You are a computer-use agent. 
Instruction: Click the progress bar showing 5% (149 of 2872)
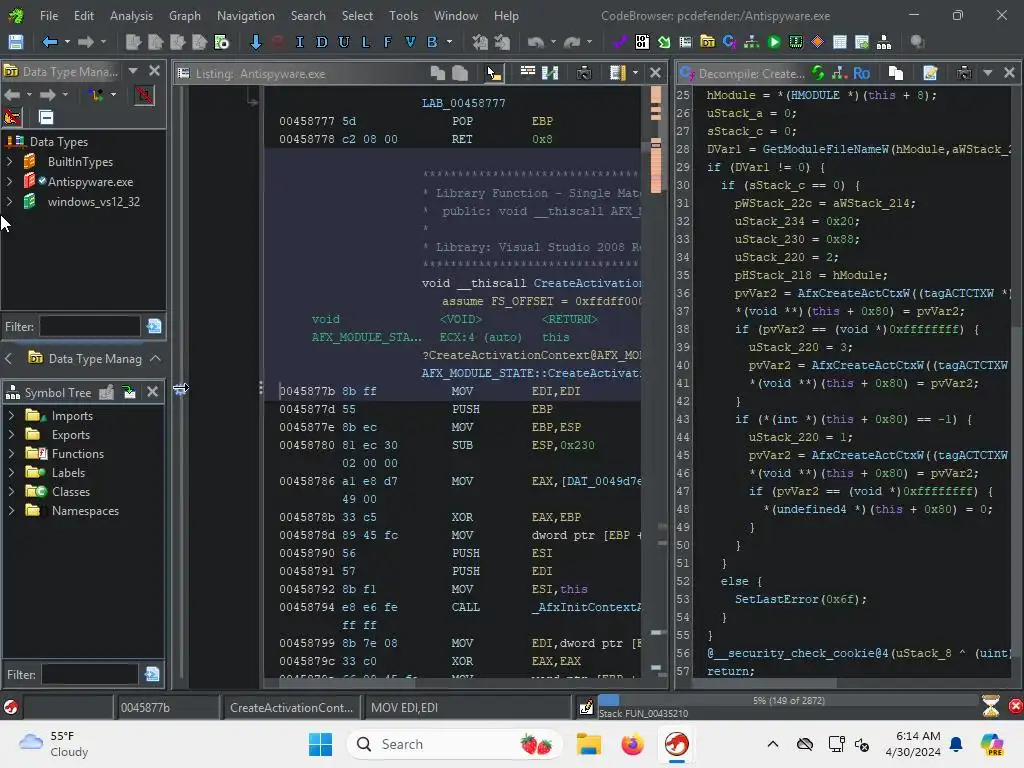pos(788,701)
